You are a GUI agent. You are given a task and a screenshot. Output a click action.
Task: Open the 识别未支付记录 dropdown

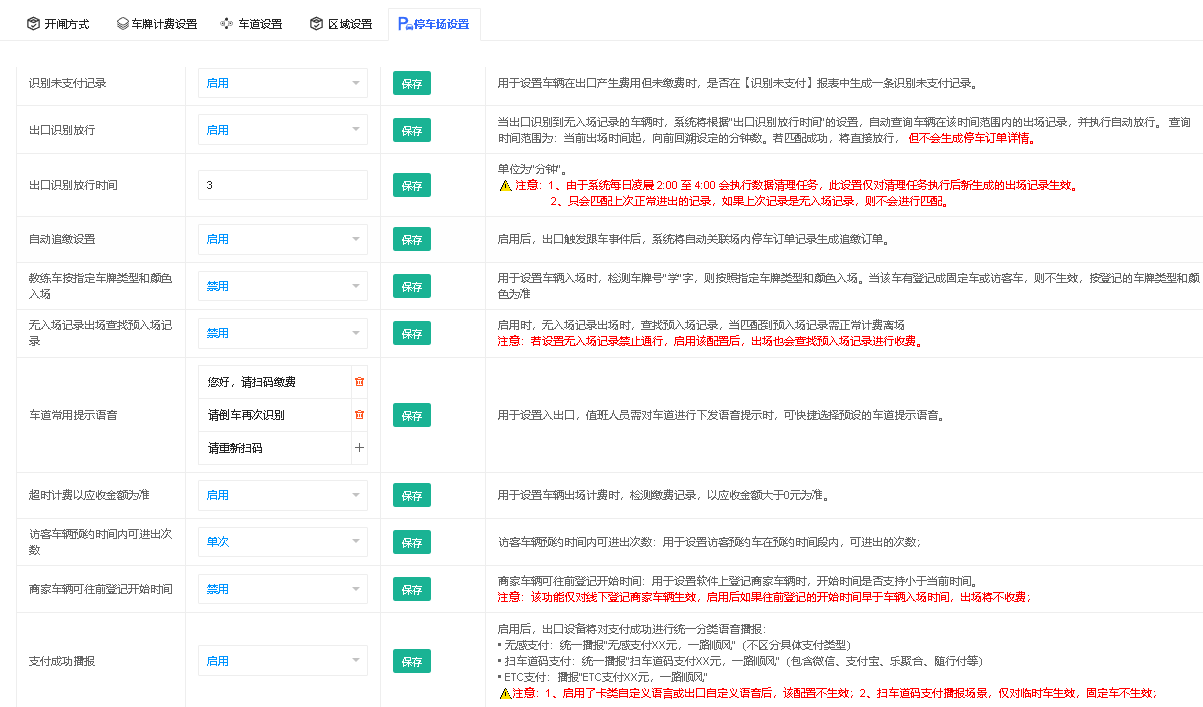pyautogui.click(x=283, y=83)
